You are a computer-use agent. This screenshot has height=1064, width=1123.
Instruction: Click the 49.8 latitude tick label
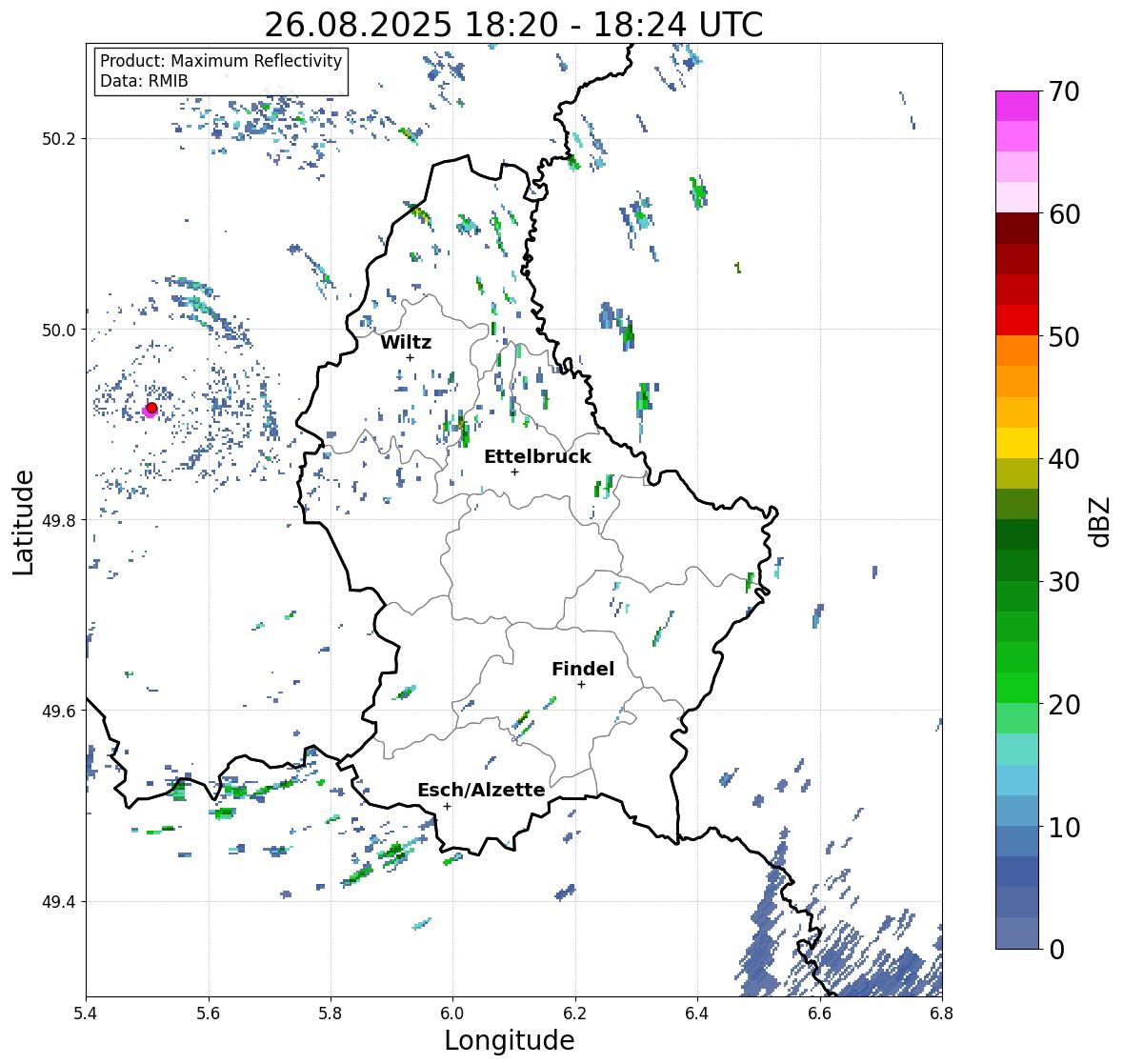click(x=59, y=520)
